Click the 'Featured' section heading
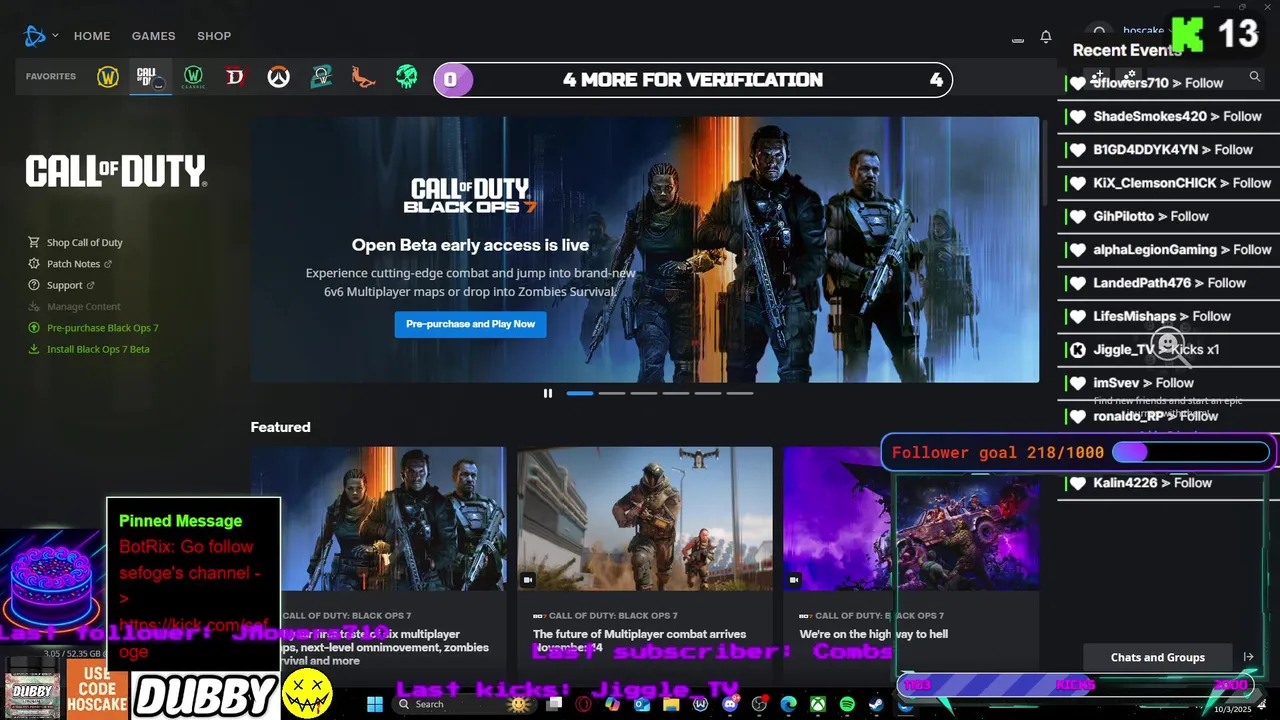The height and width of the screenshot is (720, 1280). pyautogui.click(x=280, y=427)
